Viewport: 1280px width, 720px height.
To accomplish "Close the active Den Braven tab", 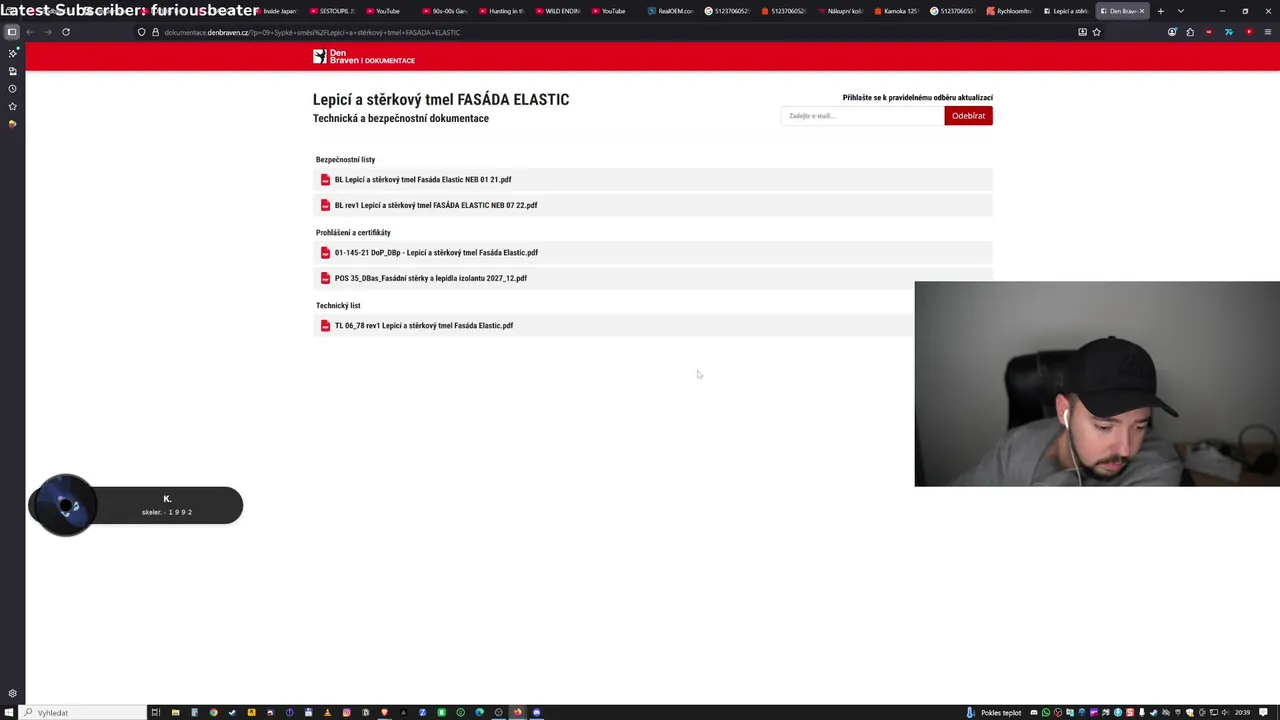I will coord(1141,11).
